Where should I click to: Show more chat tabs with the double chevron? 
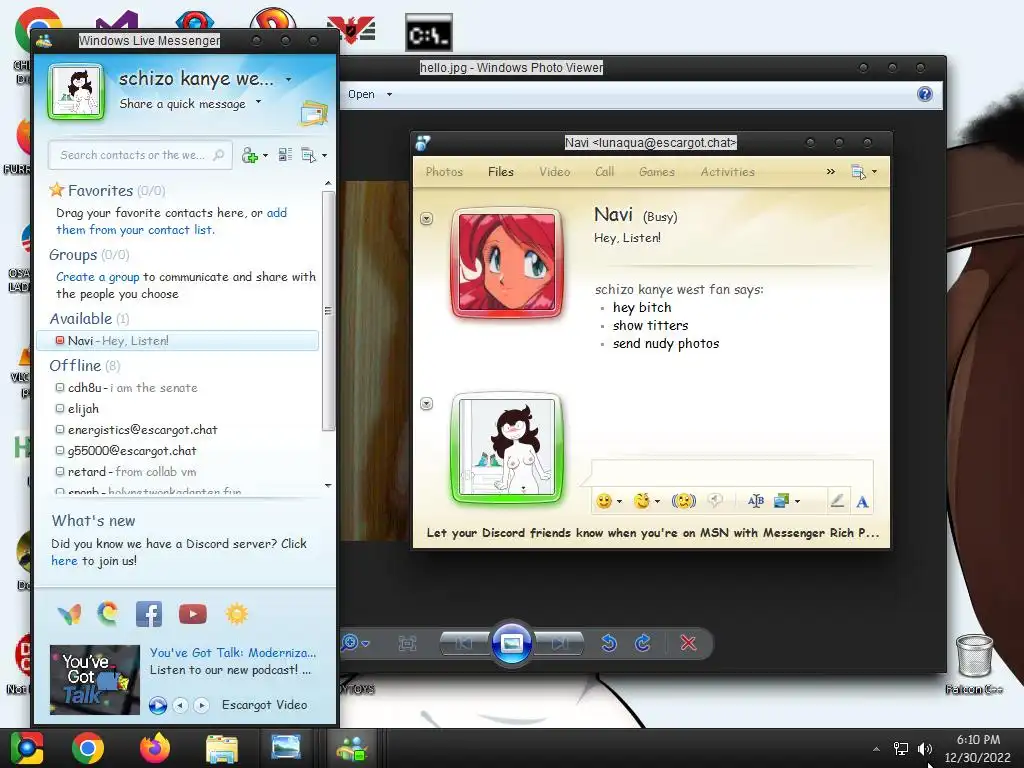point(831,172)
